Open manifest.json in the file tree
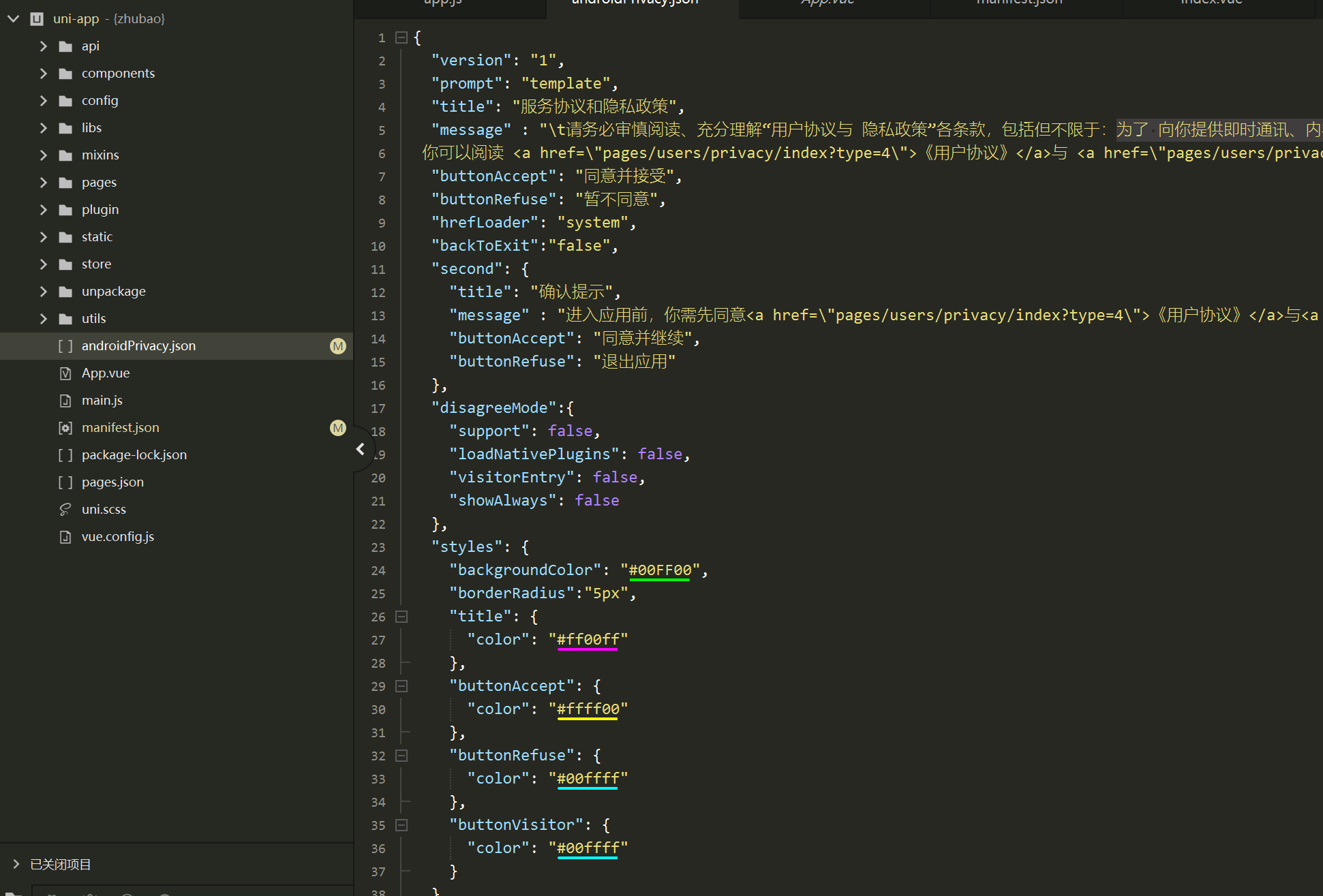 click(x=121, y=428)
